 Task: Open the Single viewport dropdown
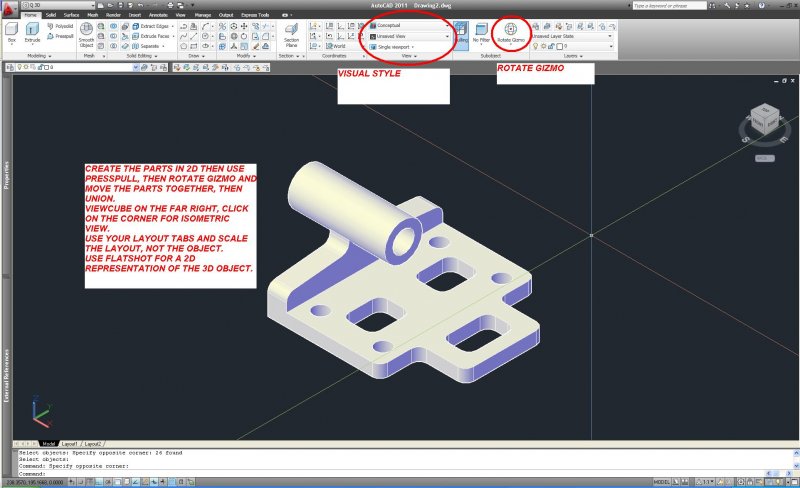[x=392, y=47]
